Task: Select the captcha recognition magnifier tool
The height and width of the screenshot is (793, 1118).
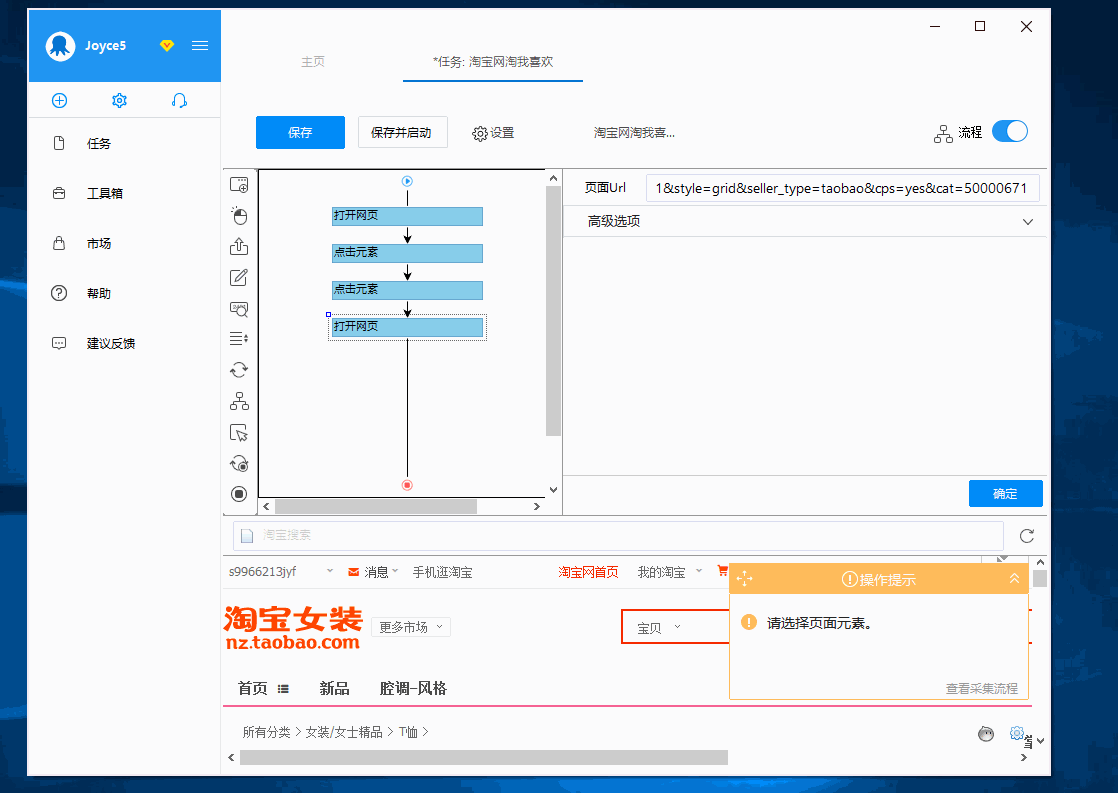Action: (x=239, y=309)
